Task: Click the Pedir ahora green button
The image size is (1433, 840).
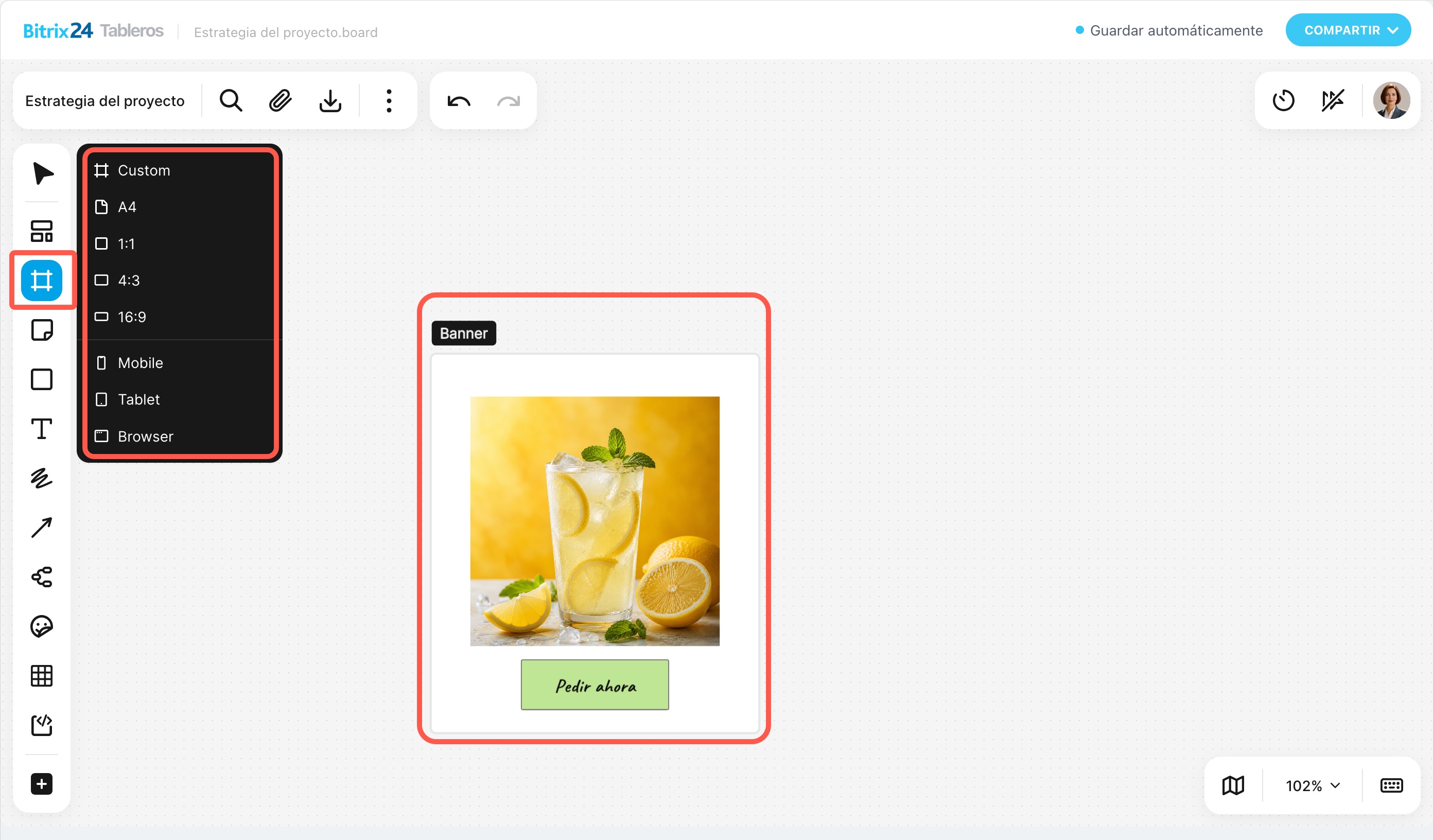Action: pyautogui.click(x=595, y=685)
